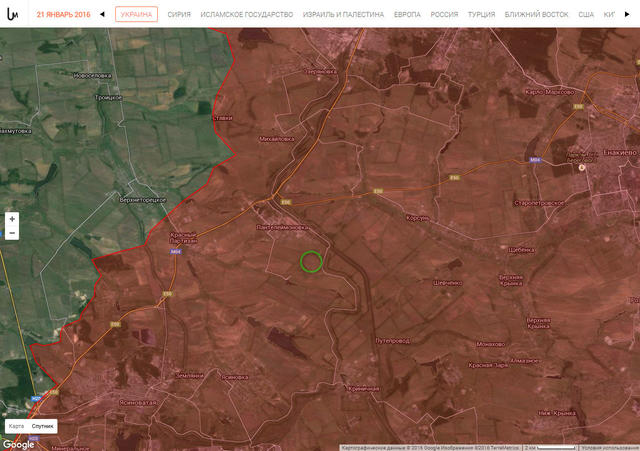Click Шевченко label on map
The width and height of the screenshot is (640, 451).
448,283
